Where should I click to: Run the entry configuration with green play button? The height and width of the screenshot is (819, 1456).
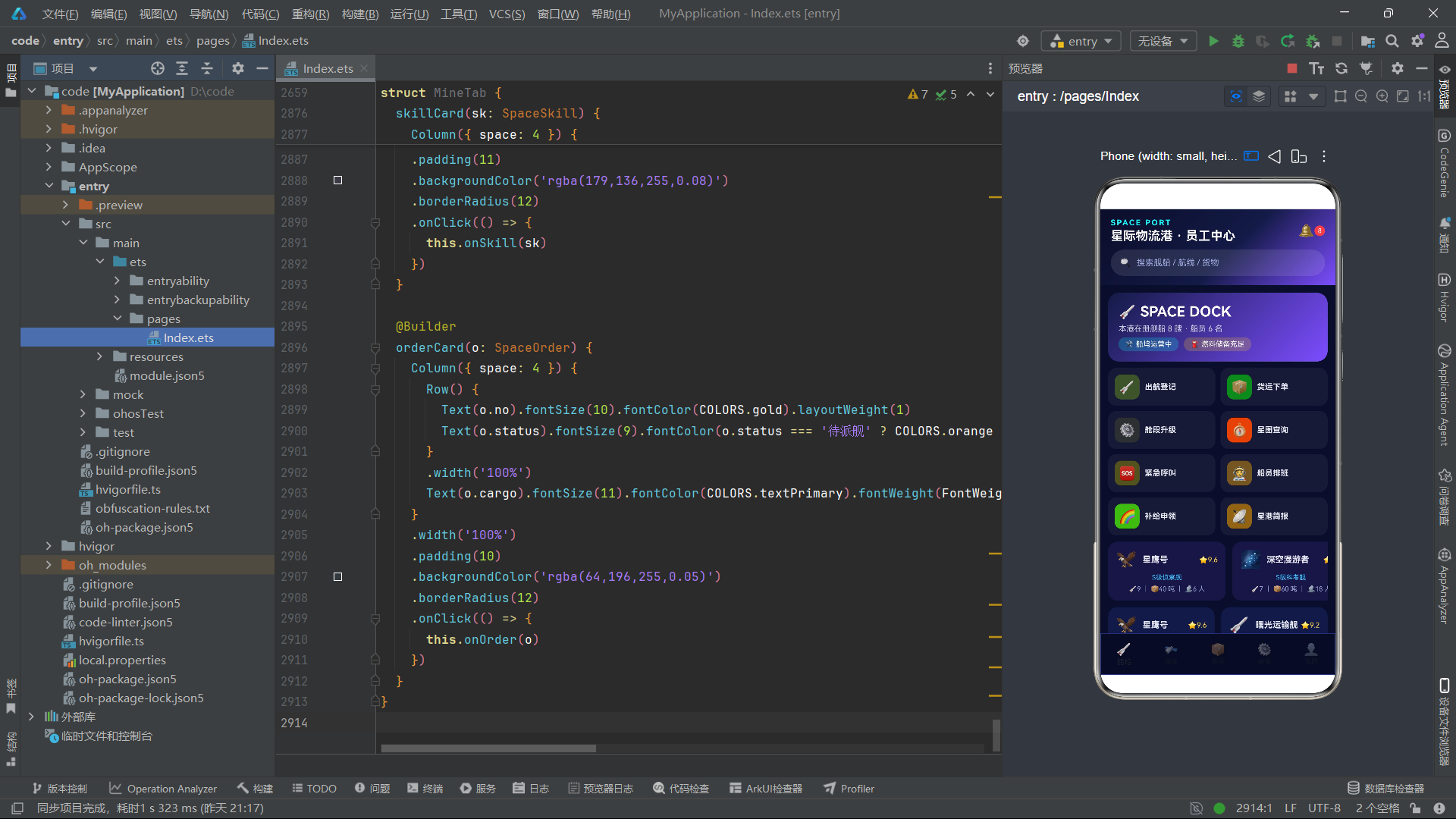[x=1213, y=41]
